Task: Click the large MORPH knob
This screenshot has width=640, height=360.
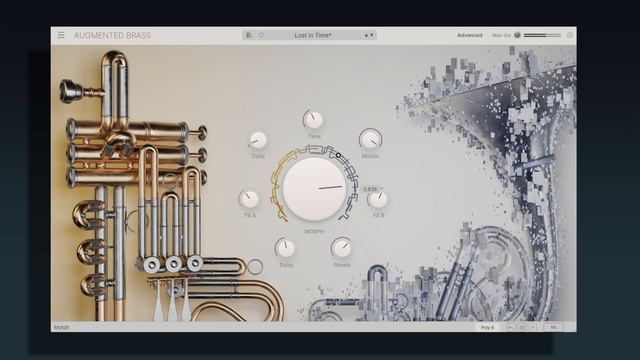Action: (314, 189)
